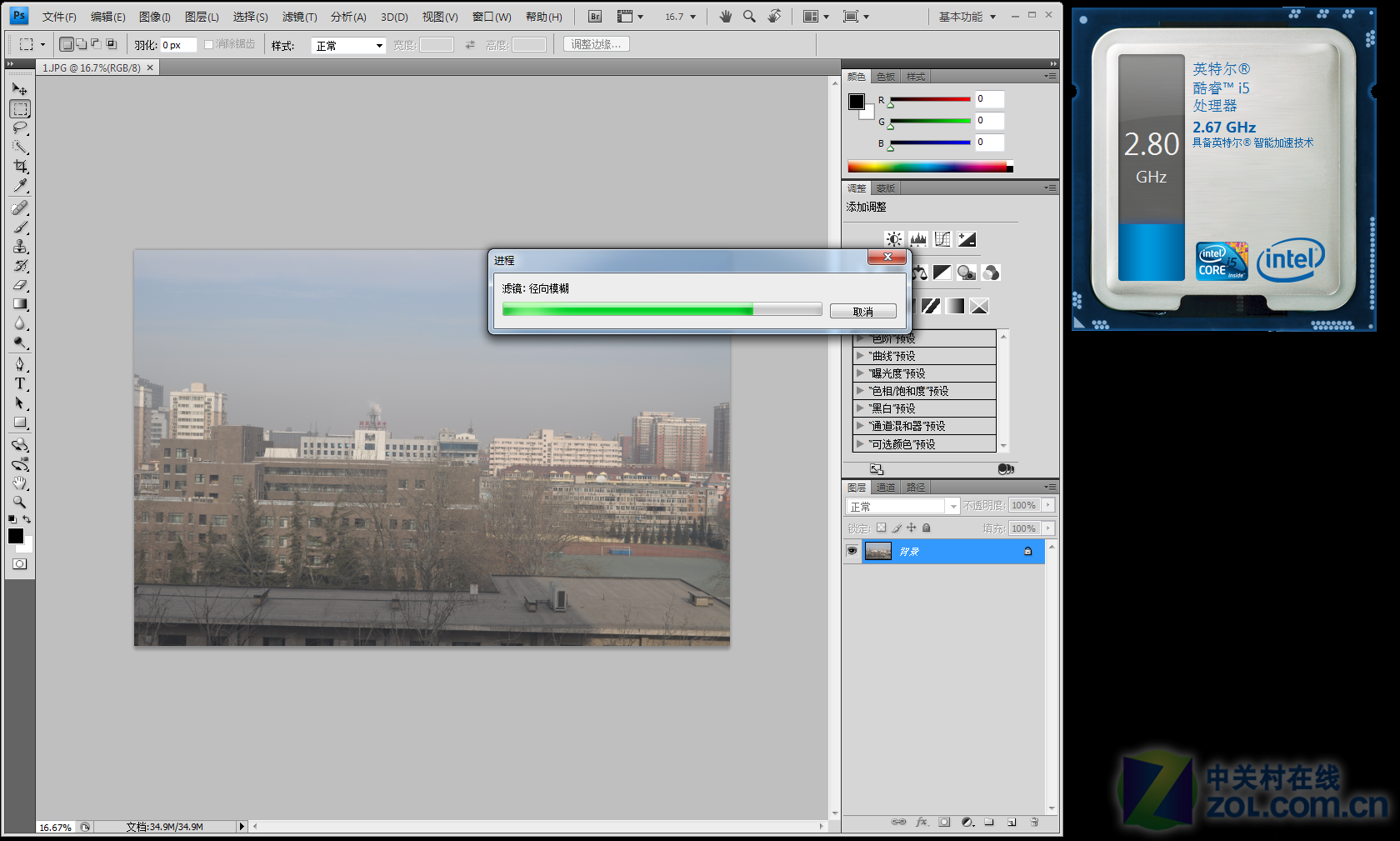Select the Brush tool

click(x=20, y=228)
